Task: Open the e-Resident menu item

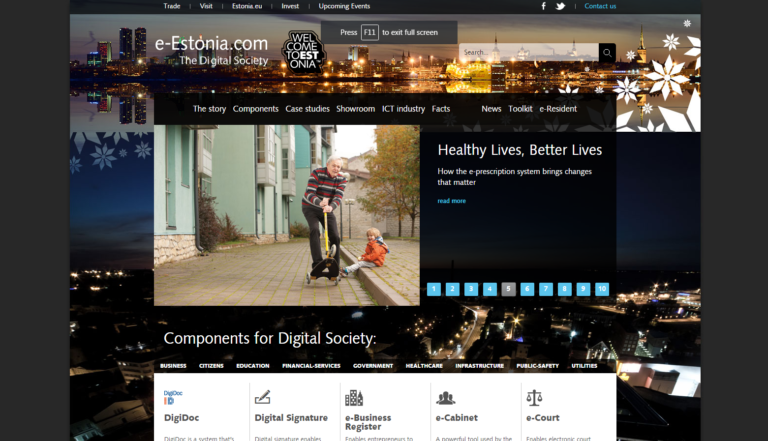Action: click(x=558, y=109)
